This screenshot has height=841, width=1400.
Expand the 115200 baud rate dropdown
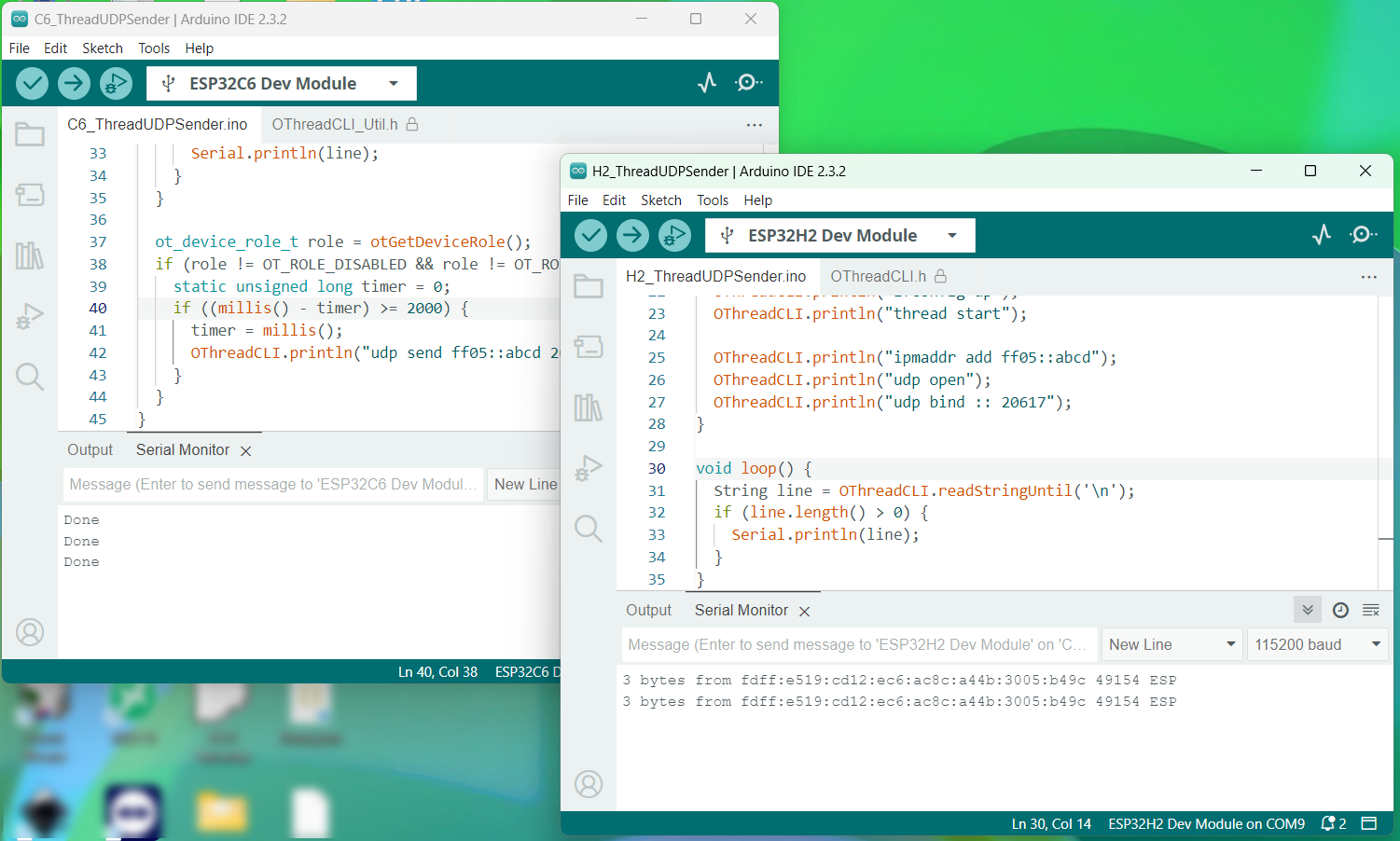[x=1317, y=644]
